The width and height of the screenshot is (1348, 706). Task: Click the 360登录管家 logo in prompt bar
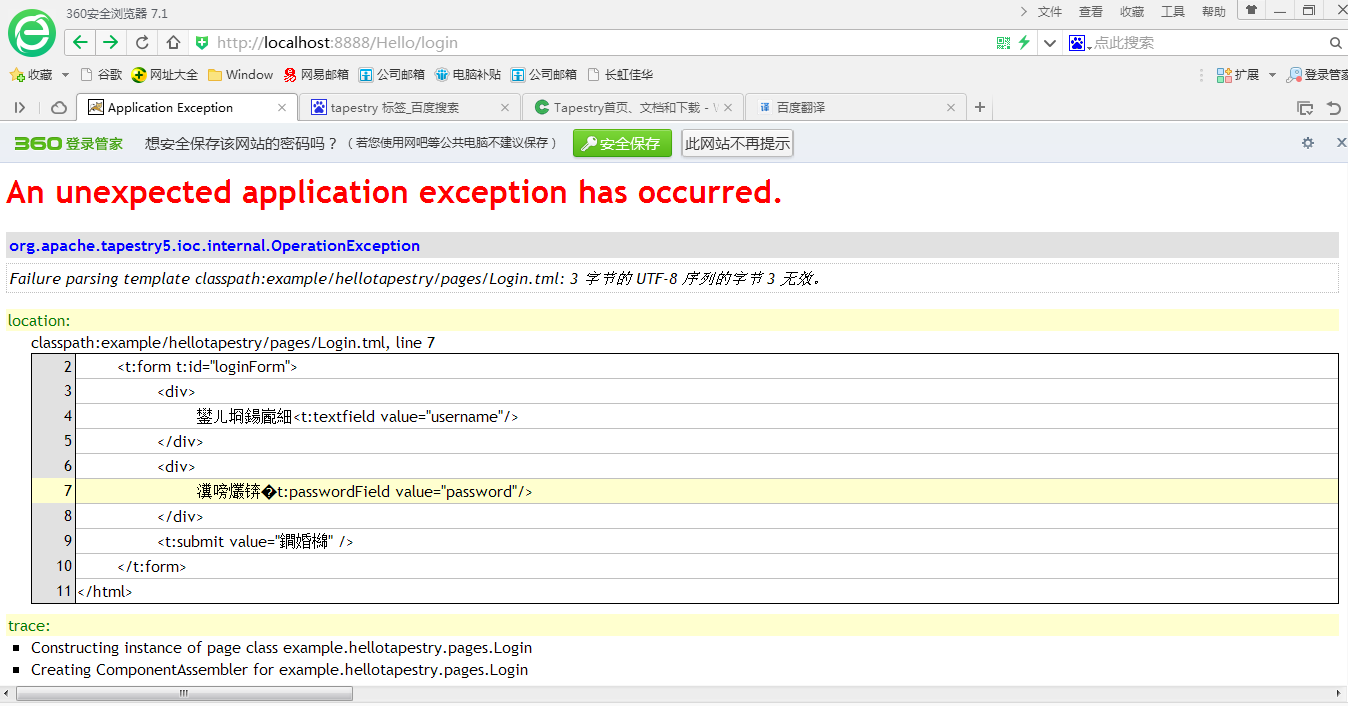click(69, 143)
